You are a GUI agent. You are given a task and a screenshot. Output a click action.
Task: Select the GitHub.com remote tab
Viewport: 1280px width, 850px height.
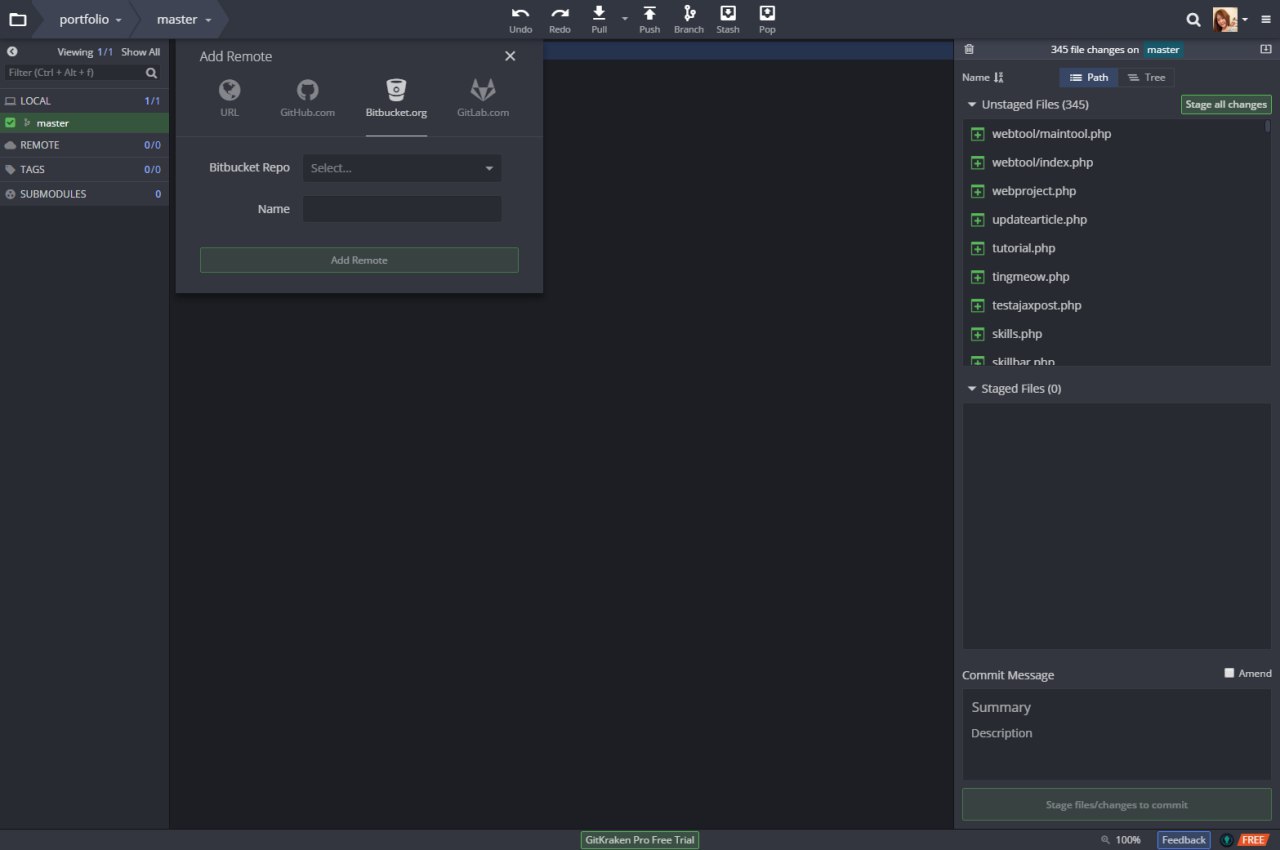[x=307, y=99]
